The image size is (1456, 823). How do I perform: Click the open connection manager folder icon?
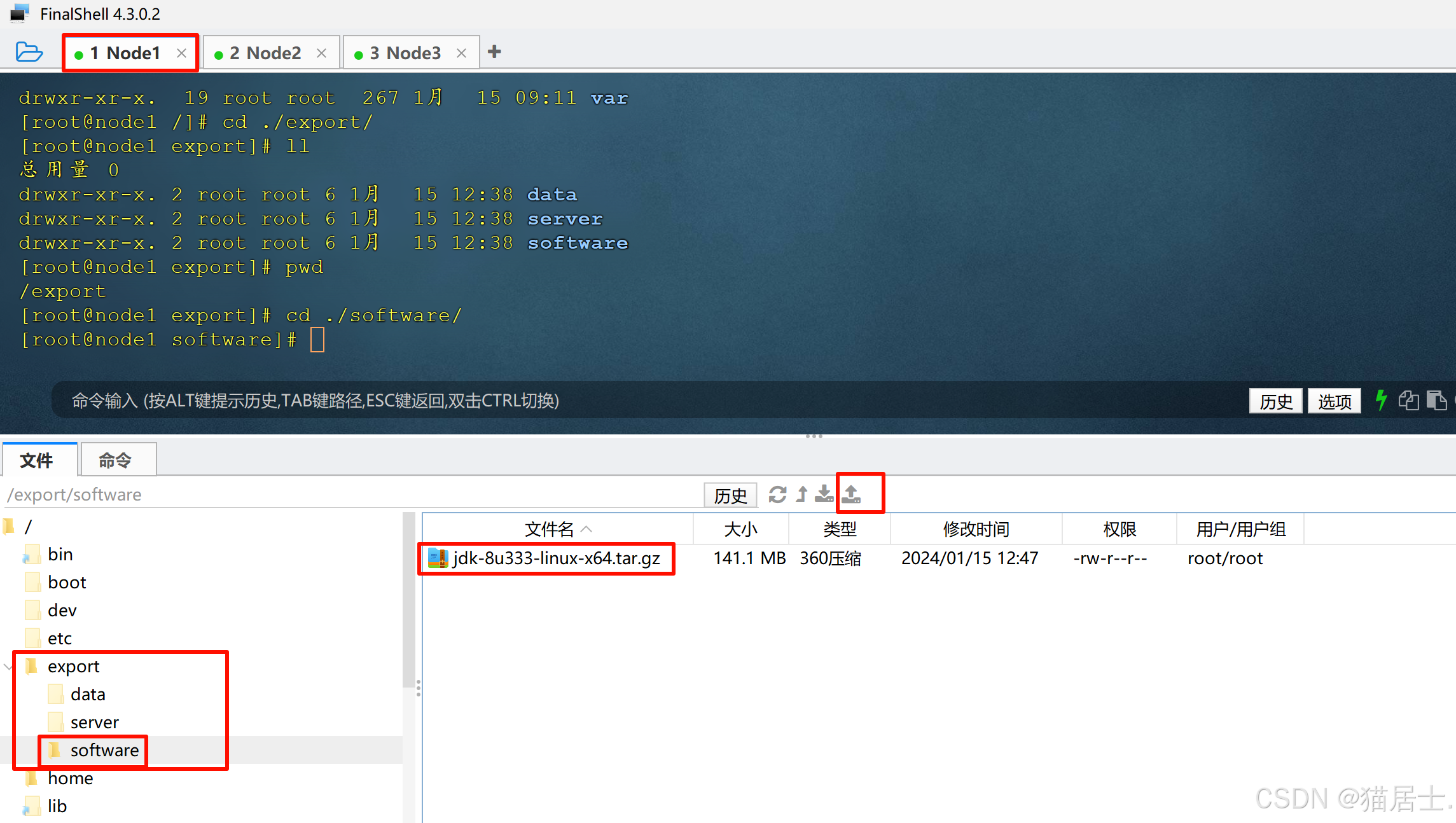(29, 52)
